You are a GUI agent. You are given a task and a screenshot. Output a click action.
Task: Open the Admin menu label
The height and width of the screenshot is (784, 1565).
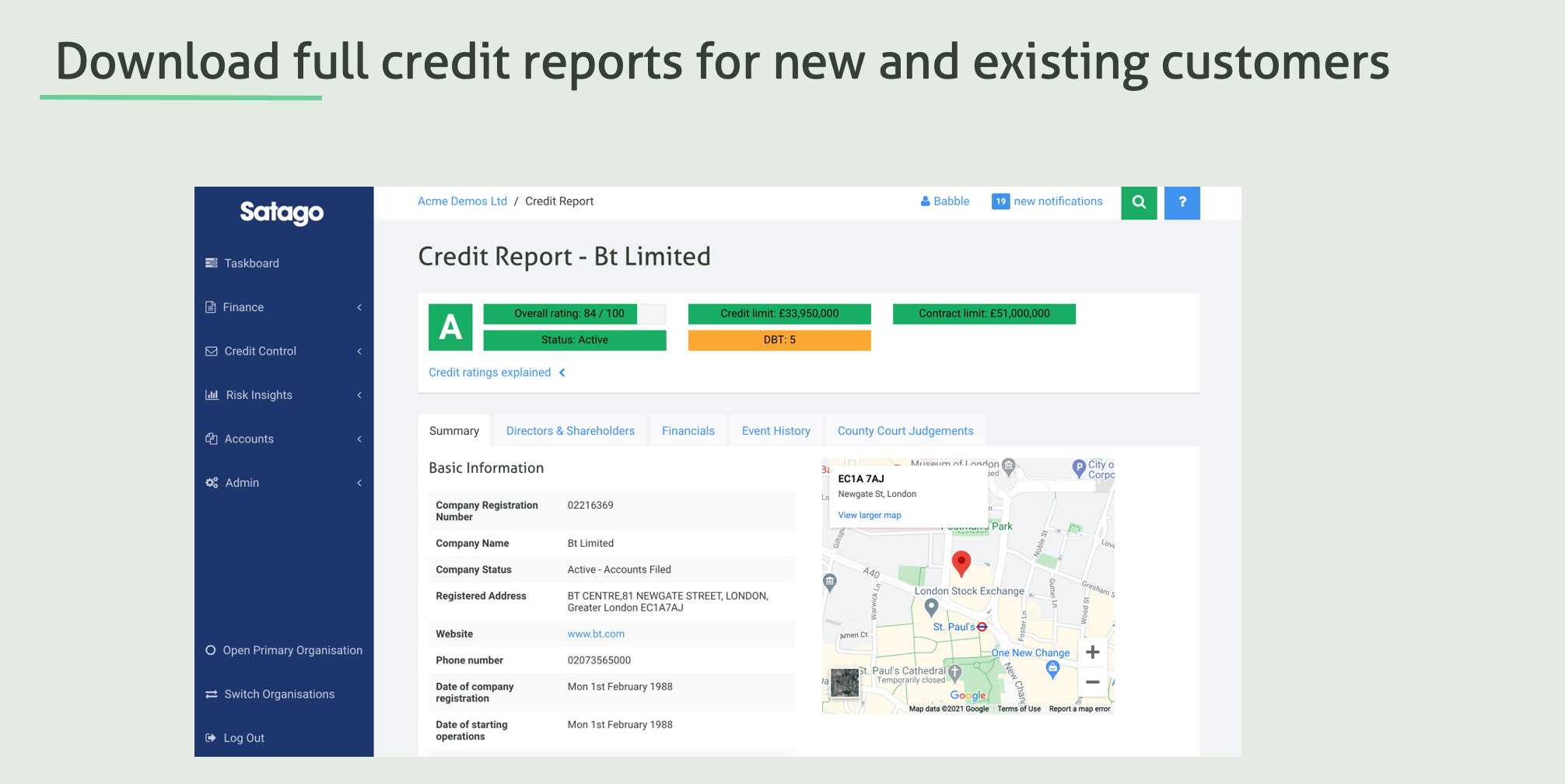[242, 483]
